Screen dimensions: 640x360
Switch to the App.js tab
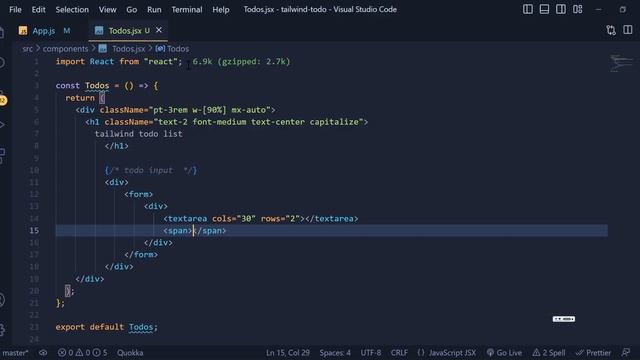(44, 31)
